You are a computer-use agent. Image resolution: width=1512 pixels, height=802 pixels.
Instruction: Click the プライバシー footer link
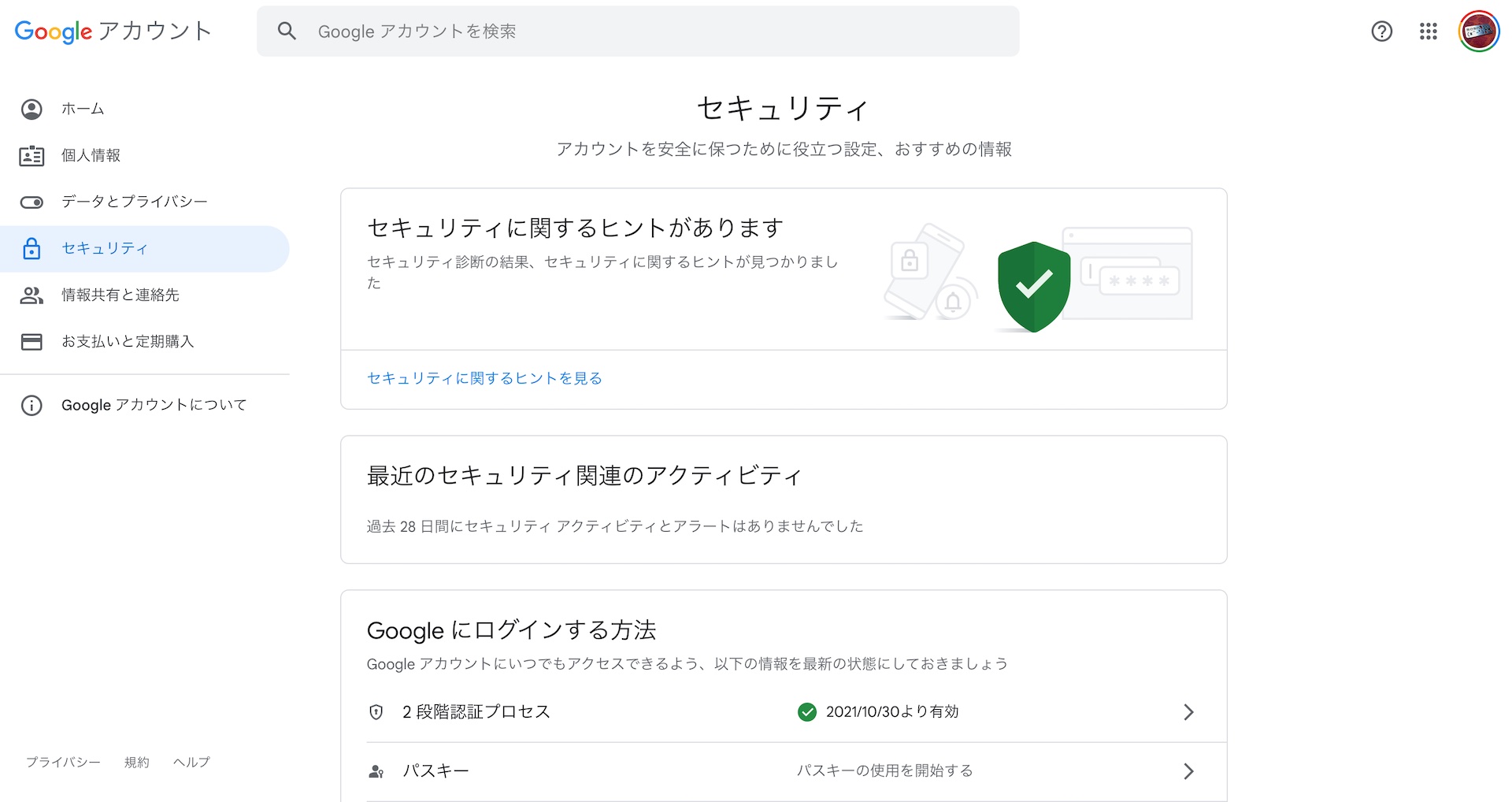[x=63, y=763]
